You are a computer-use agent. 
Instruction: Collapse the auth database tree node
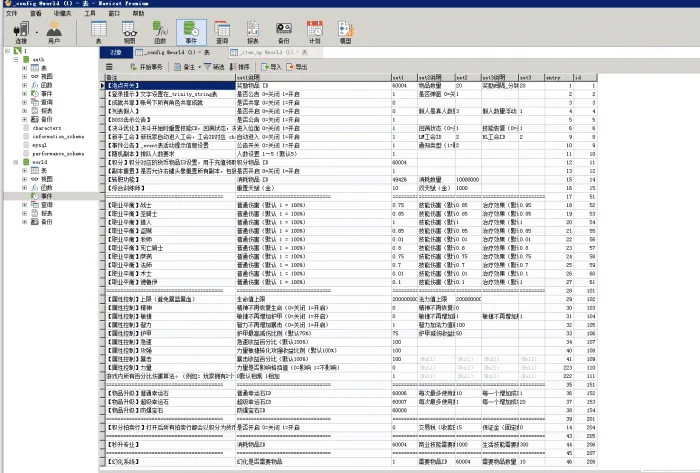(x=16, y=59)
